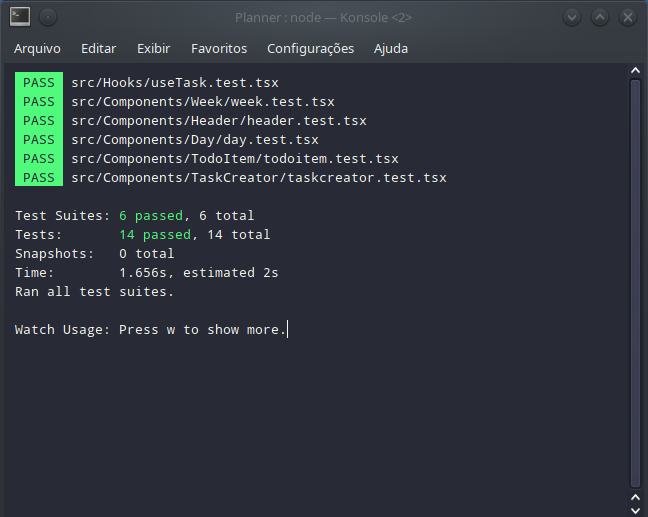Close the Konsole window
The width and height of the screenshot is (648, 517).
[628, 17]
